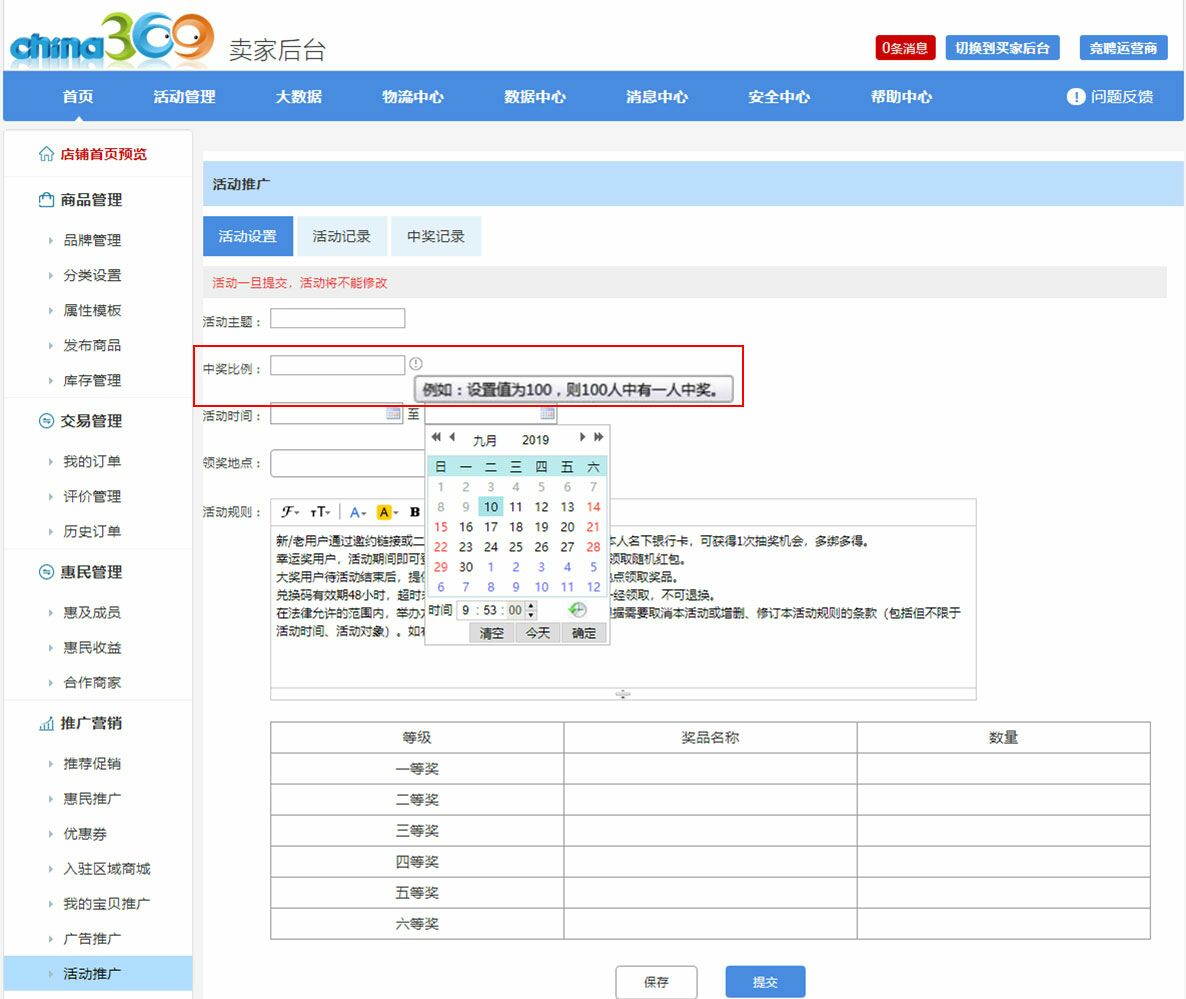Click the green clock quick-select icon
The image size is (1186, 999).
[x=577, y=610]
